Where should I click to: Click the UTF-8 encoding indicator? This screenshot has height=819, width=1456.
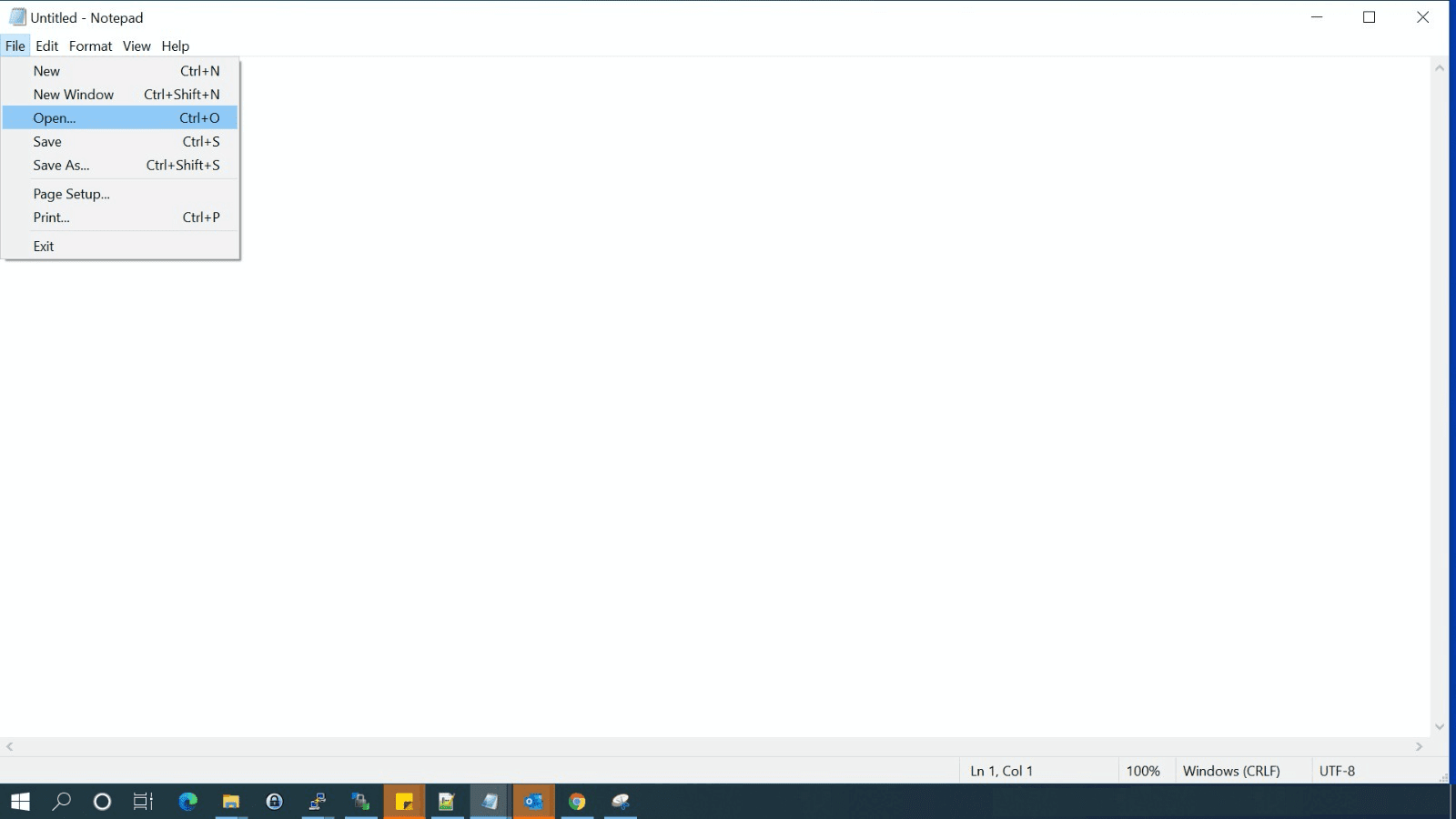click(x=1338, y=770)
